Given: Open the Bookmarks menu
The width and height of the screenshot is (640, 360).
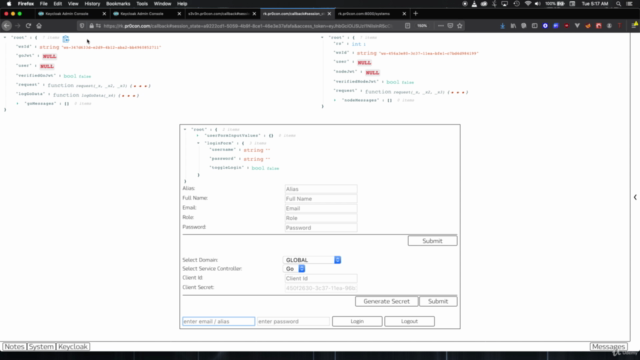Looking at the screenshot, I should pos(118,4).
